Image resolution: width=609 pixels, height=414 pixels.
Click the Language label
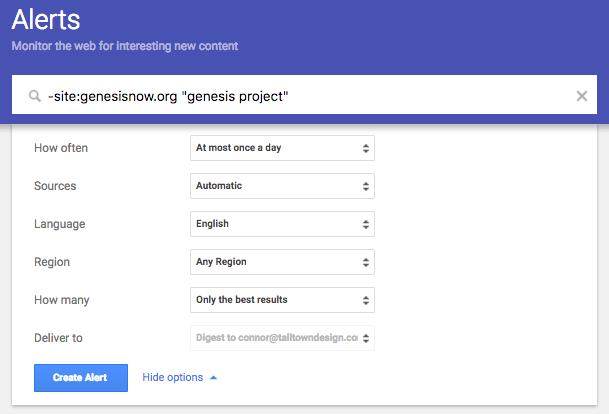(x=59, y=224)
